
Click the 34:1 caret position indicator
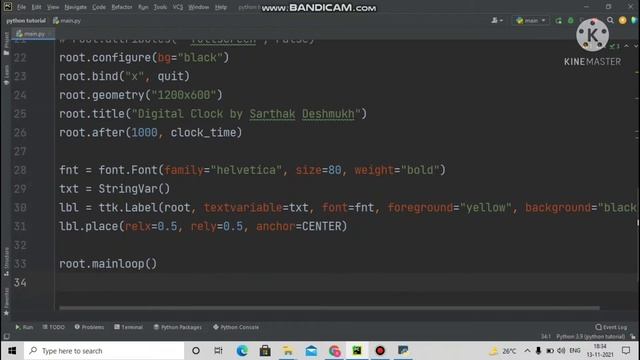coord(546,336)
